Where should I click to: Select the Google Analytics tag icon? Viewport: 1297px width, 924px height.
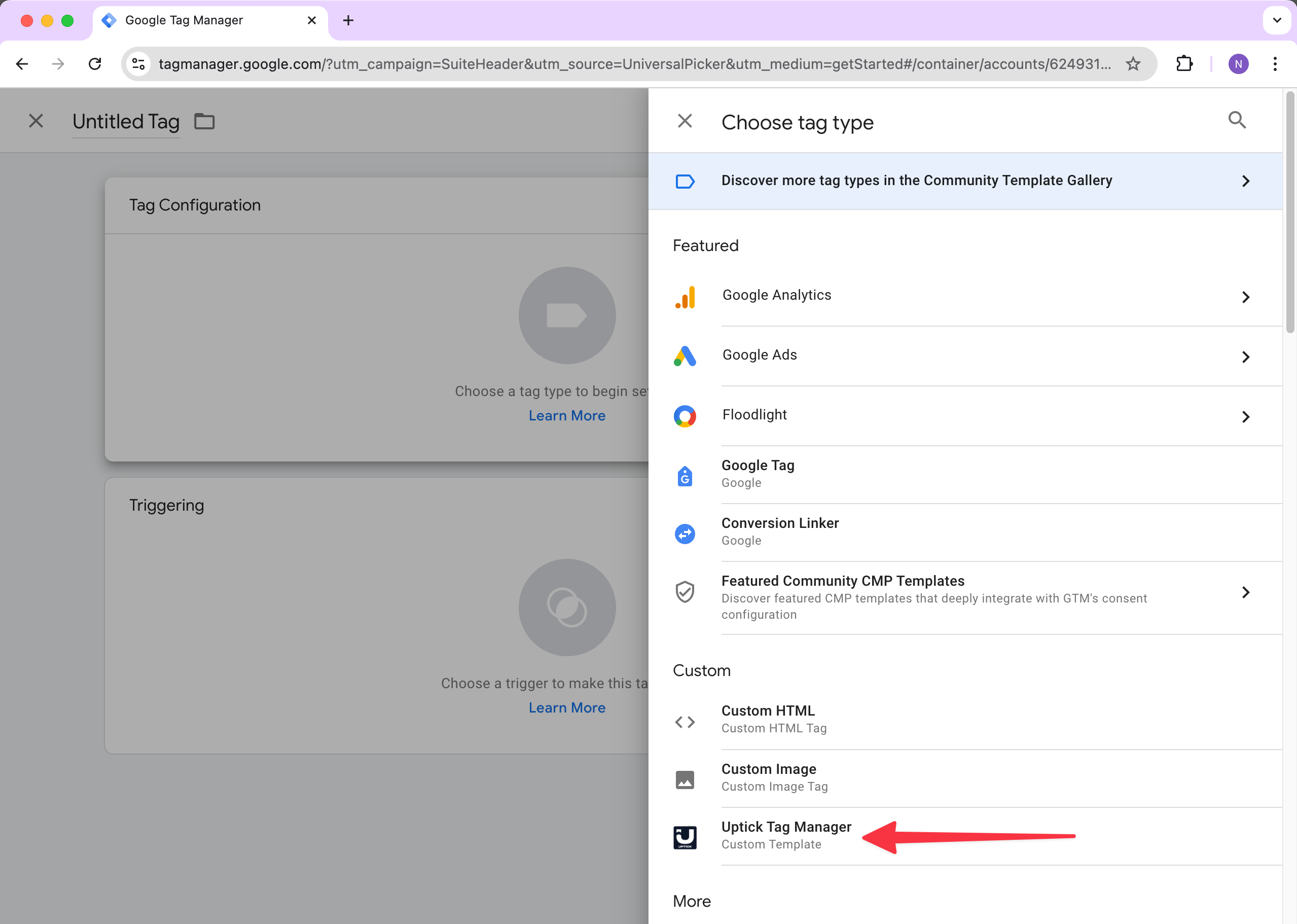[x=685, y=297]
